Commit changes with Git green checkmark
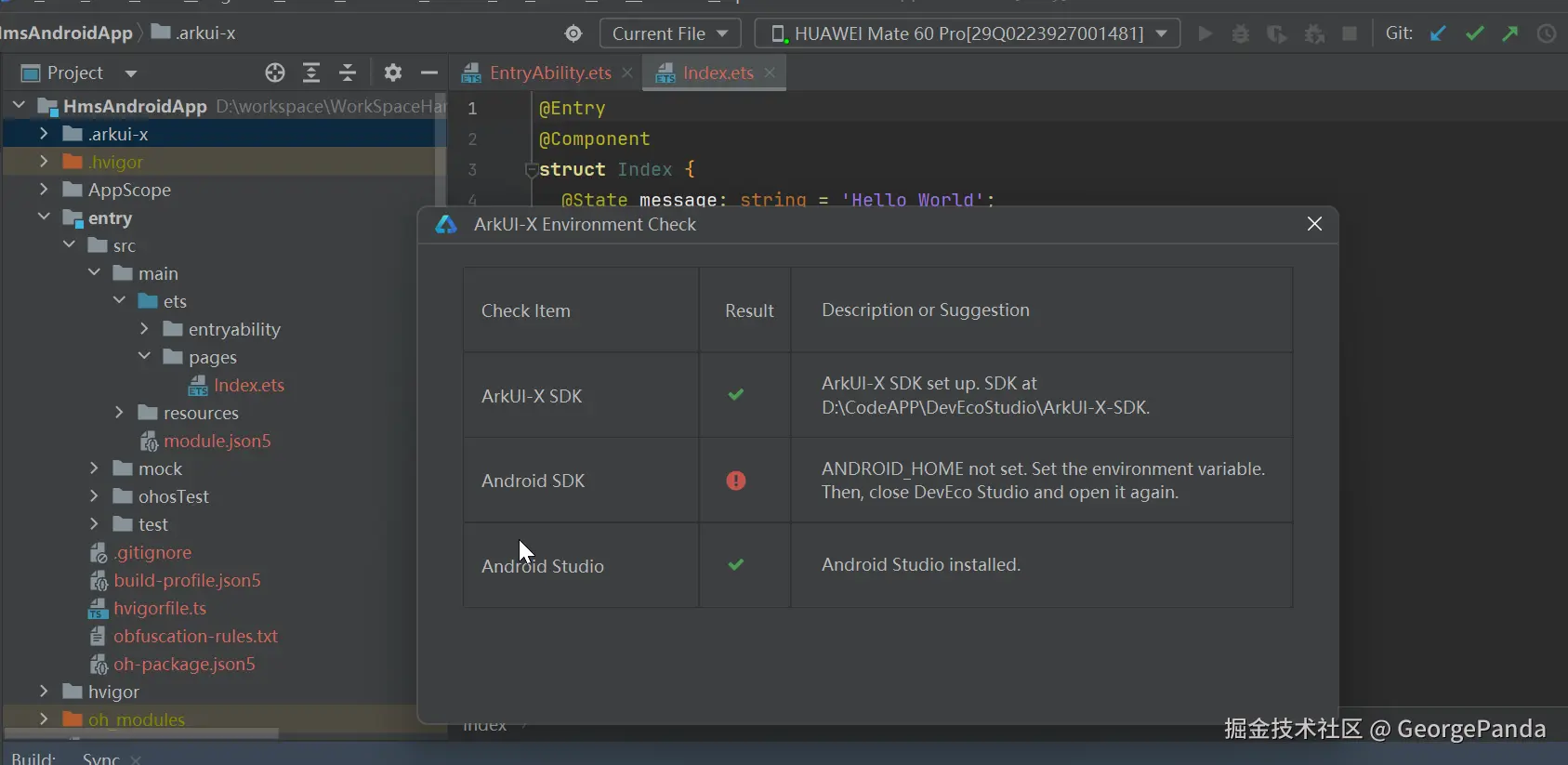Viewport: 1568px width, 765px height. (1475, 33)
